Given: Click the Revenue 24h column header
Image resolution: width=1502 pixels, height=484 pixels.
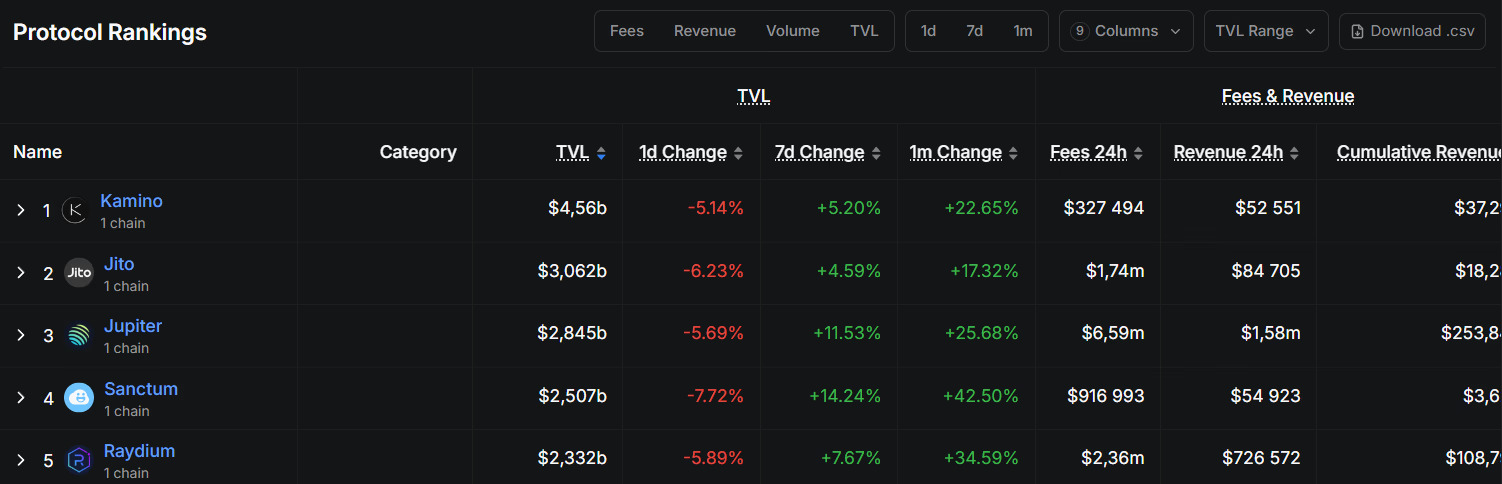Looking at the screenshot, I should [x=1228, y=152].
